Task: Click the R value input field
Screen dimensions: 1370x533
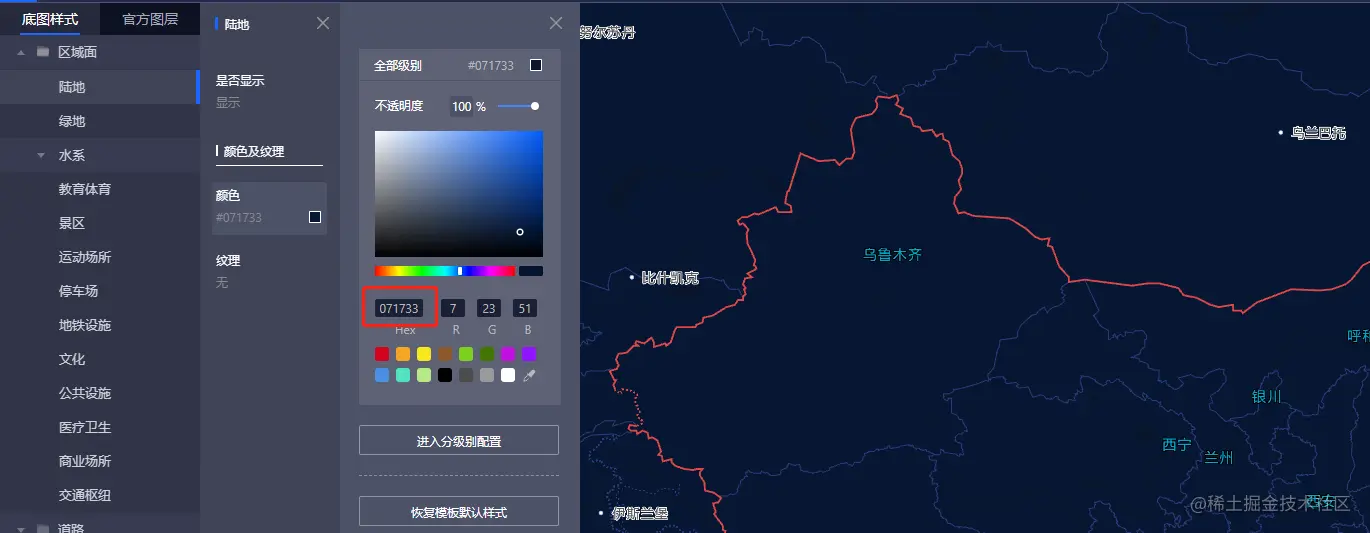Action: (x=454, y=308)
